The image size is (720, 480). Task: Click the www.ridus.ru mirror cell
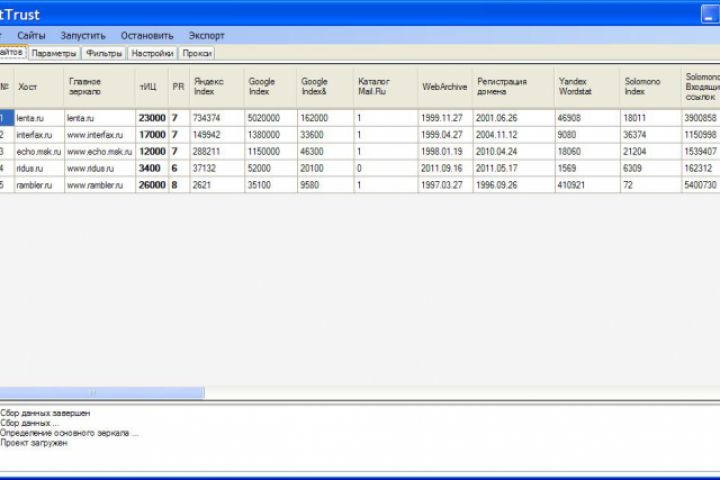click(100, 168)
